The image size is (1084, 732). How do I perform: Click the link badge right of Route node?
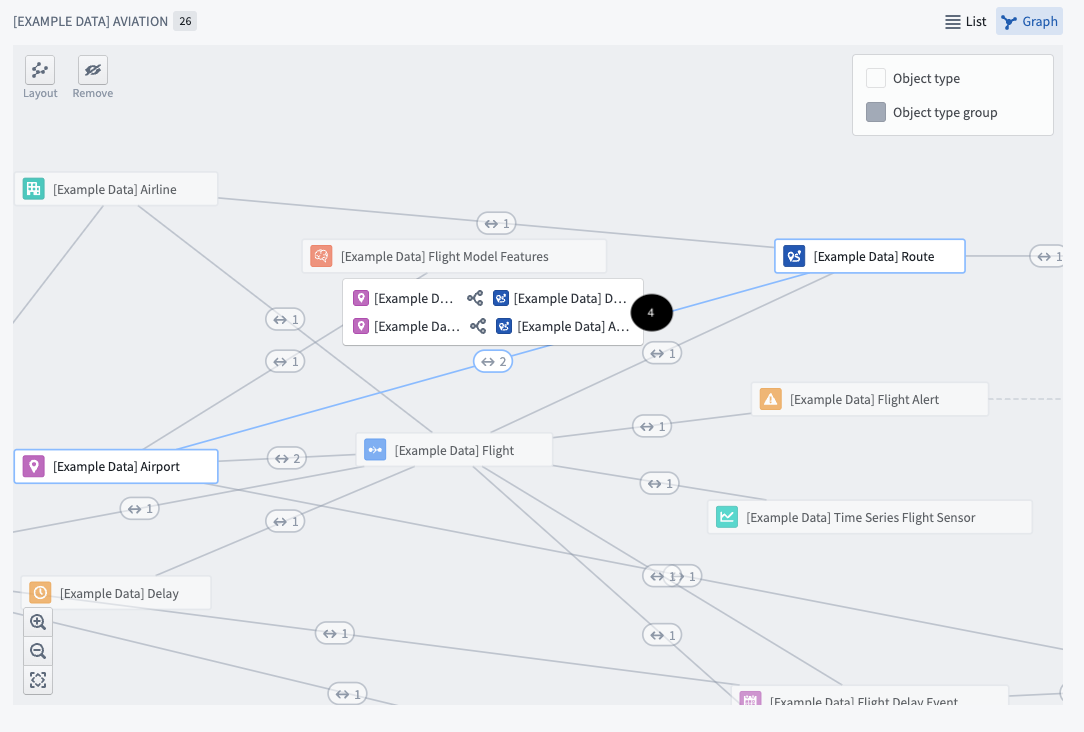1047,256
